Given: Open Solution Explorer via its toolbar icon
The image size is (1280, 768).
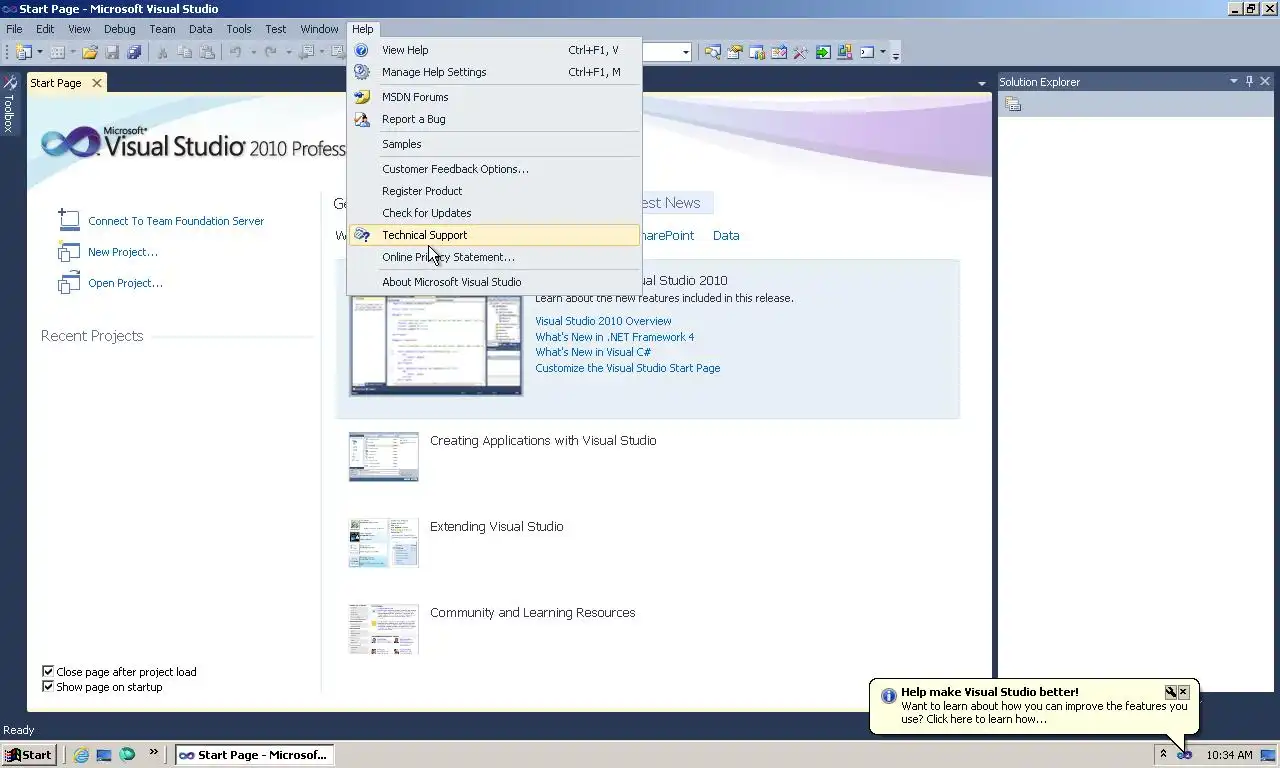Looking at the screenshot, I should tap(713, 52).
